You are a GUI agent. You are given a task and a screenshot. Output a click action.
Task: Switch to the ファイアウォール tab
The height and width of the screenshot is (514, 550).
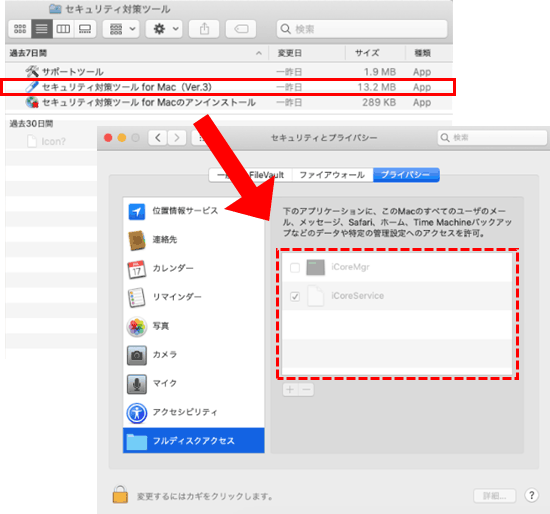pyautogui.click(x=332, y=175)
